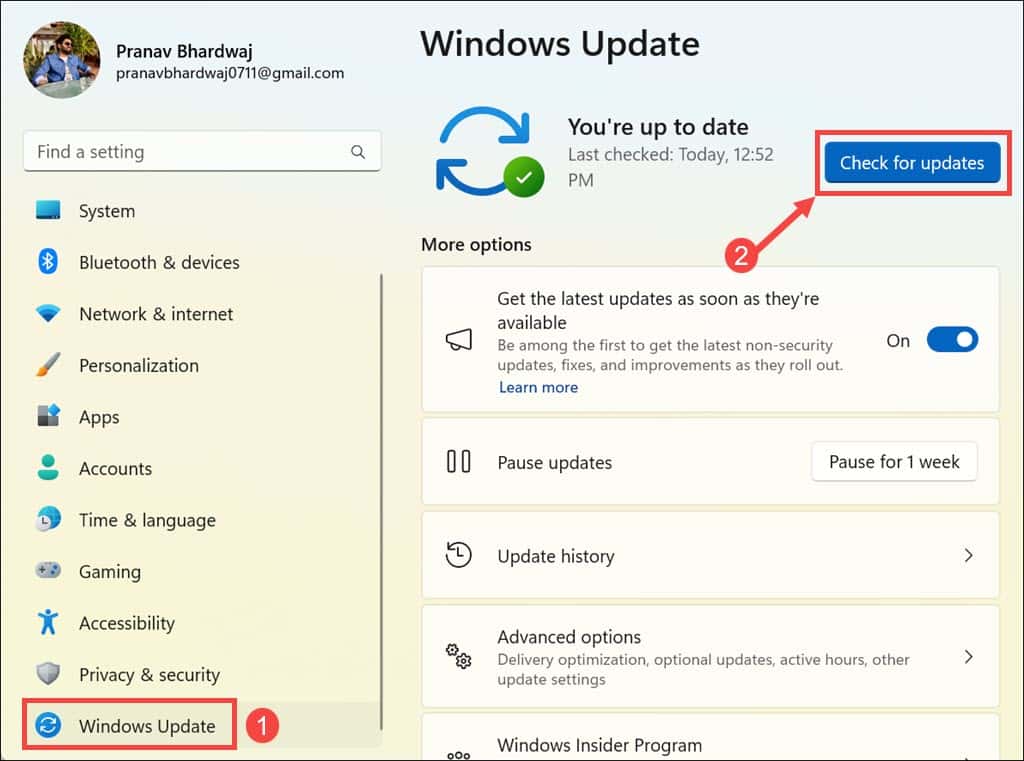Screen dimensions: 1024x761
Task: Click the Check for updates button
Action: (912, 163)
